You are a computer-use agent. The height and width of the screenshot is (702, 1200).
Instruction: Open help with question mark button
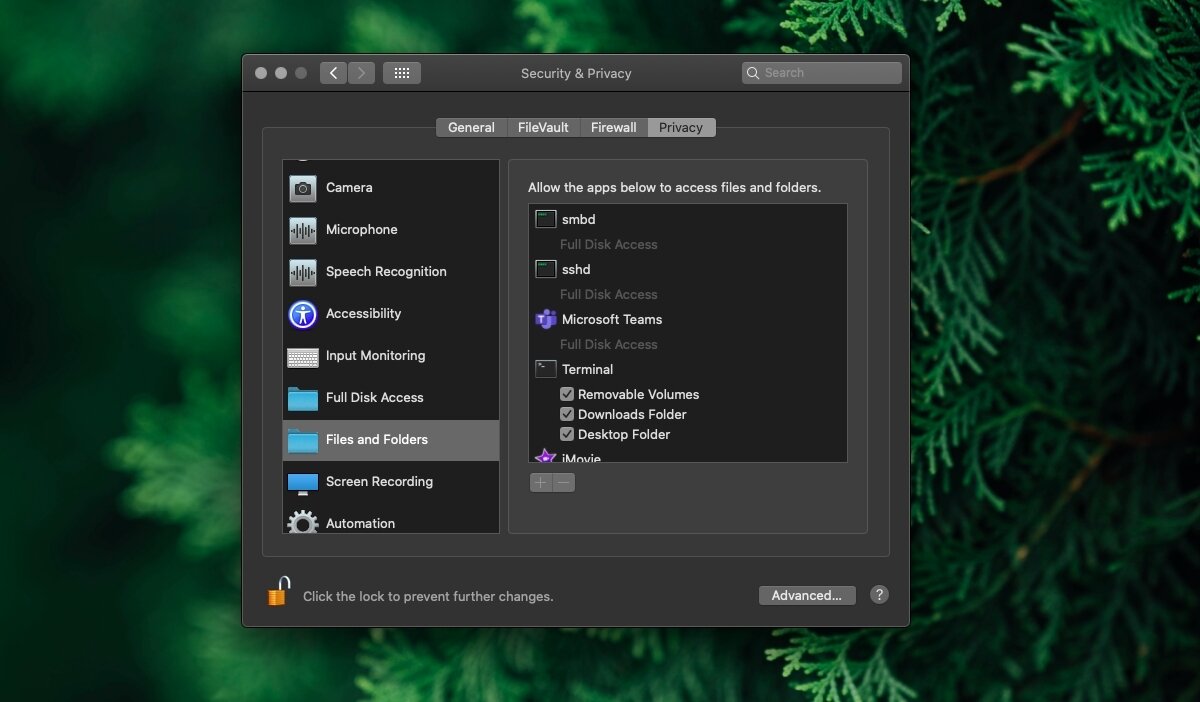tap(879, 594)
